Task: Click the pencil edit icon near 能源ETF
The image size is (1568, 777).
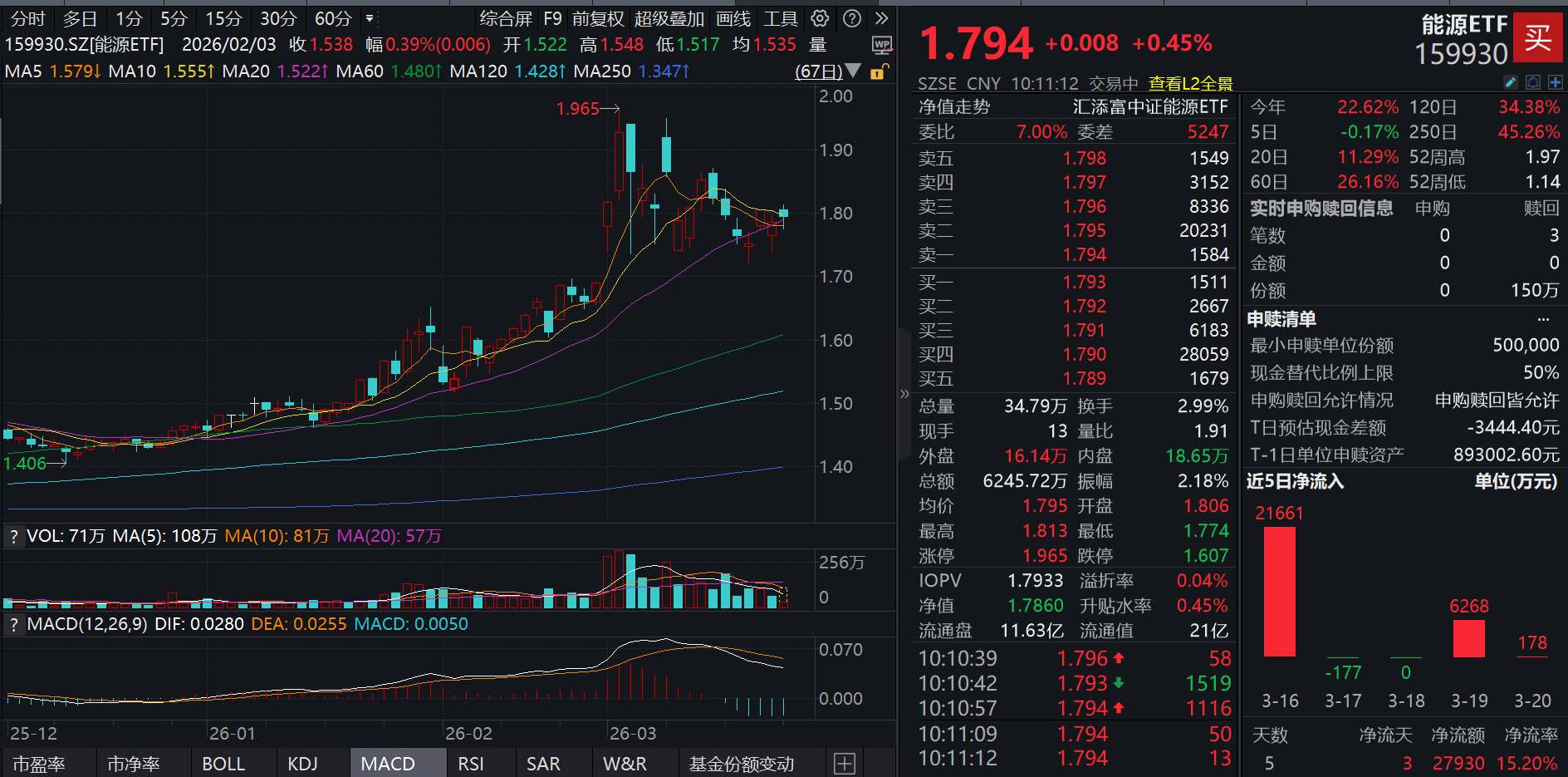Action: (1511, 82)
